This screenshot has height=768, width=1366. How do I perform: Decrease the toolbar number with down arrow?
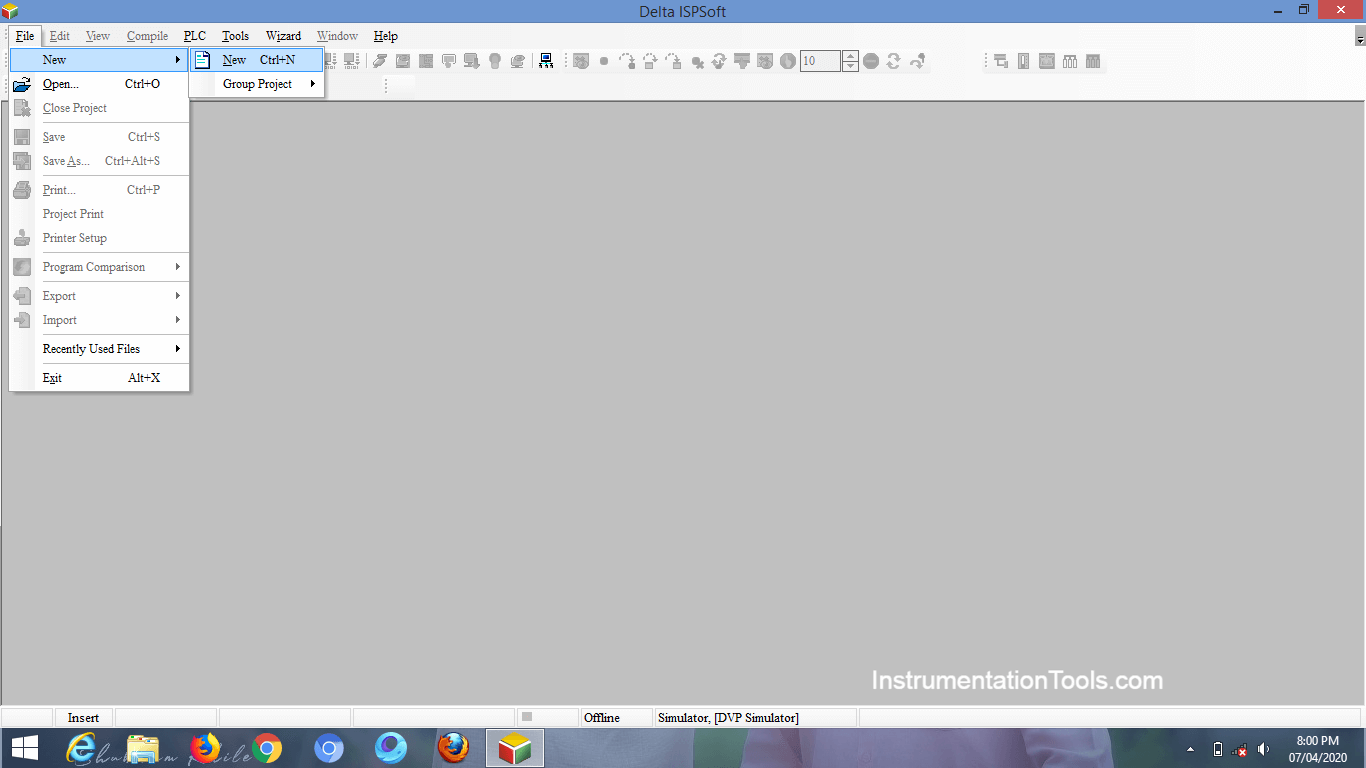(850, 66)
